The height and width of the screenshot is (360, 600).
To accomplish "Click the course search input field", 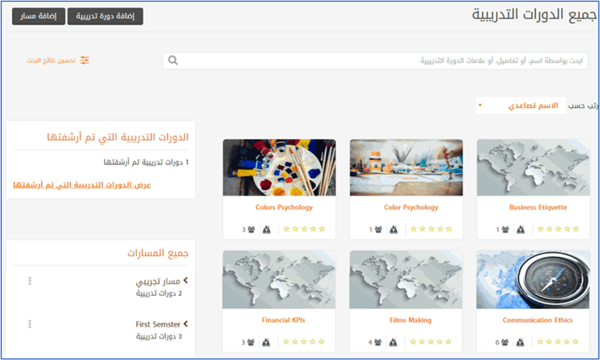I will [x=375, y=61].
